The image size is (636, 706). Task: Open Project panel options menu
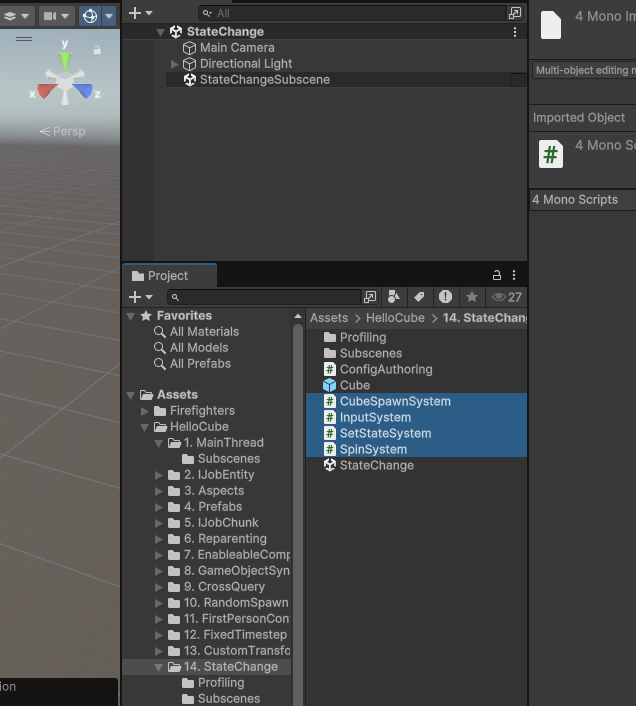tap(514, 275)
